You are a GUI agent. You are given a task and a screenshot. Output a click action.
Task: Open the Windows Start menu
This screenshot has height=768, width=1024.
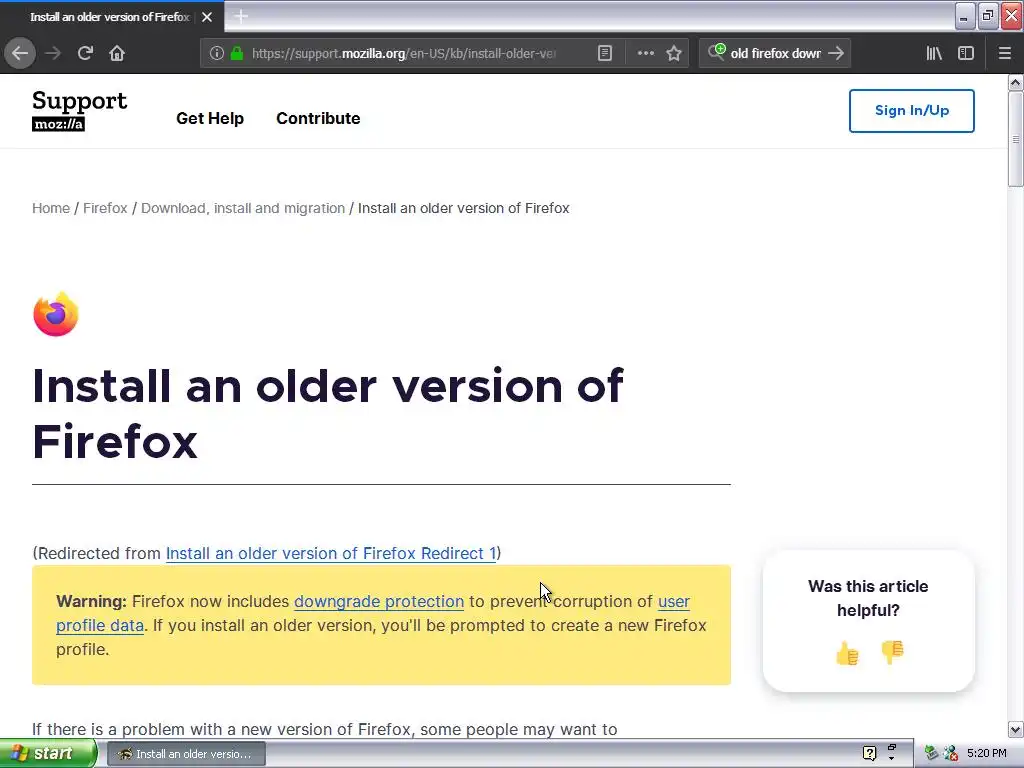pos(48,754)
